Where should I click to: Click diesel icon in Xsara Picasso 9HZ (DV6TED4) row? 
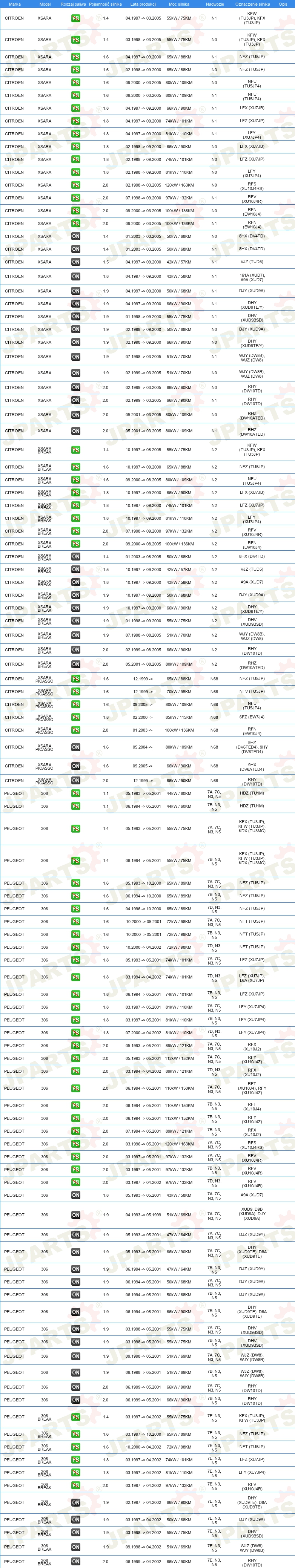point(75,747)
